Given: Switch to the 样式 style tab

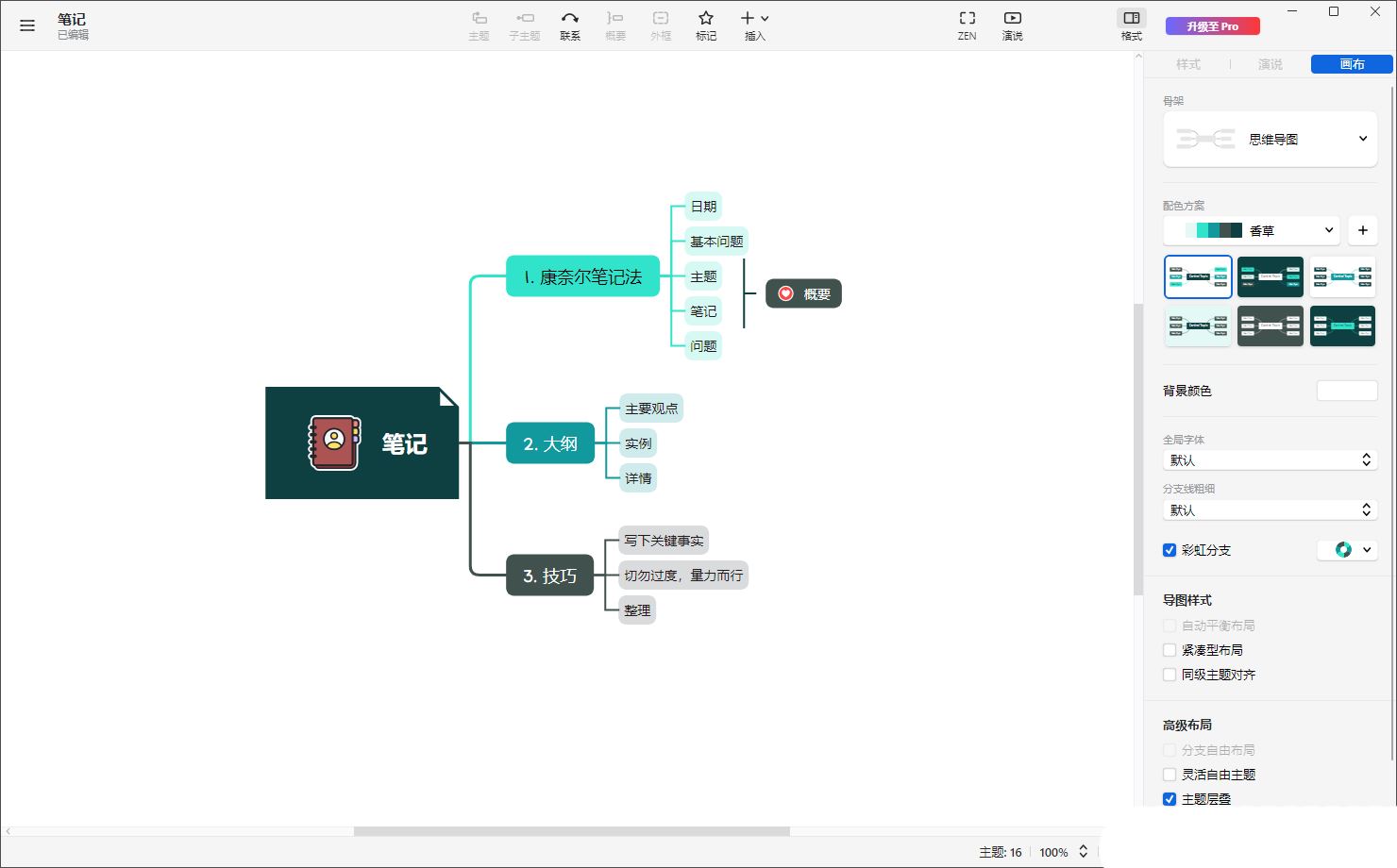Looking at the screenshot, I should 1188,64.
